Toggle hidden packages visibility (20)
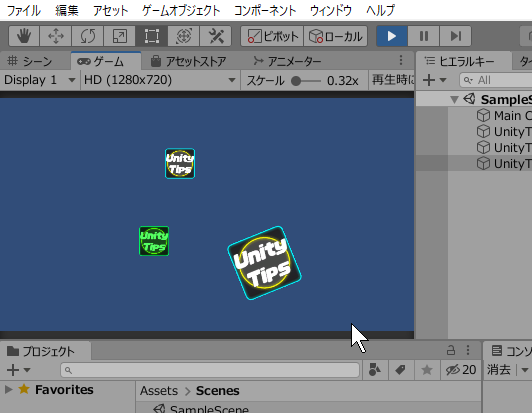This screenshot has height=413, width=532. click(460, 370)
